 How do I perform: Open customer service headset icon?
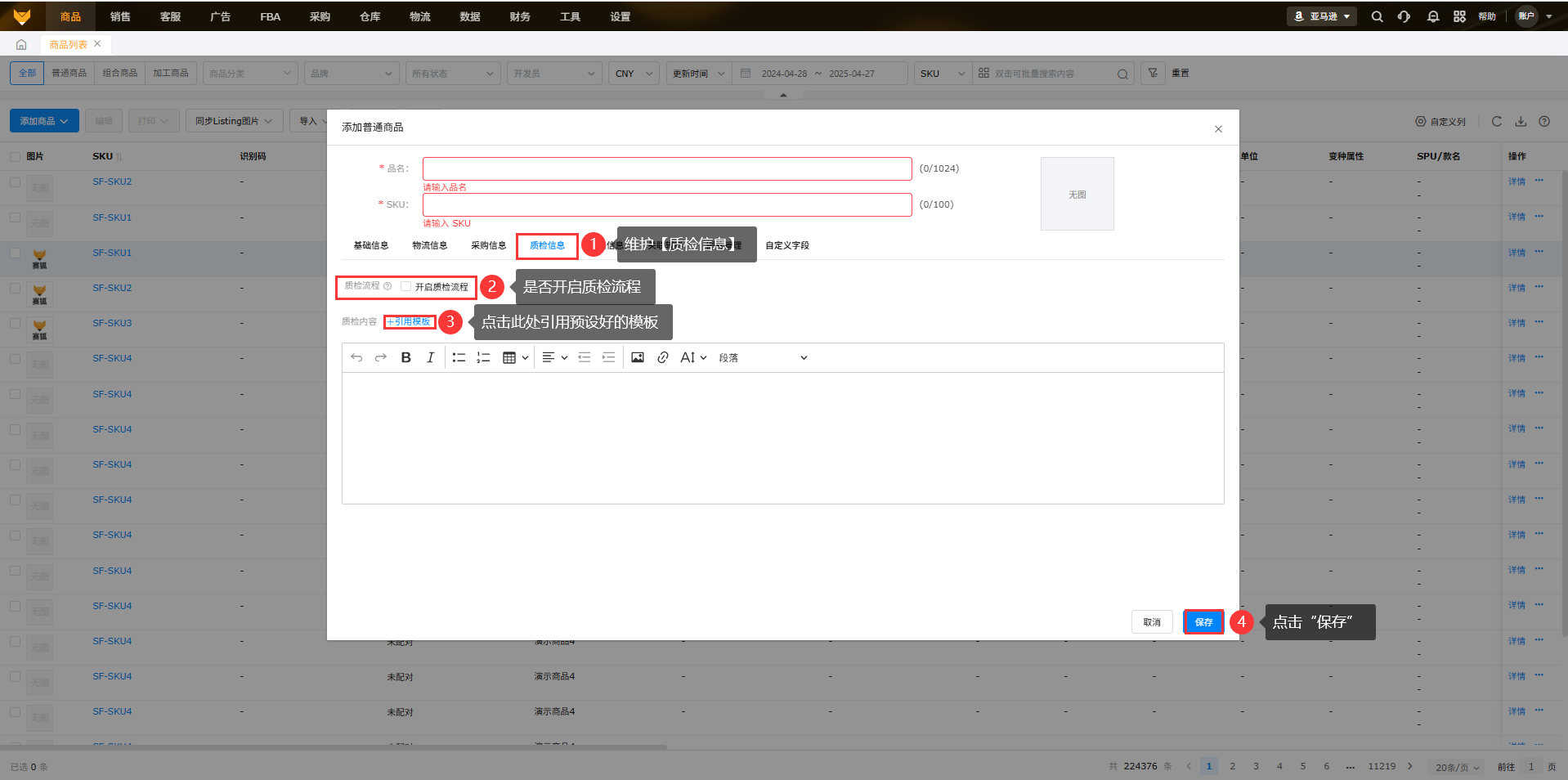1404,16
